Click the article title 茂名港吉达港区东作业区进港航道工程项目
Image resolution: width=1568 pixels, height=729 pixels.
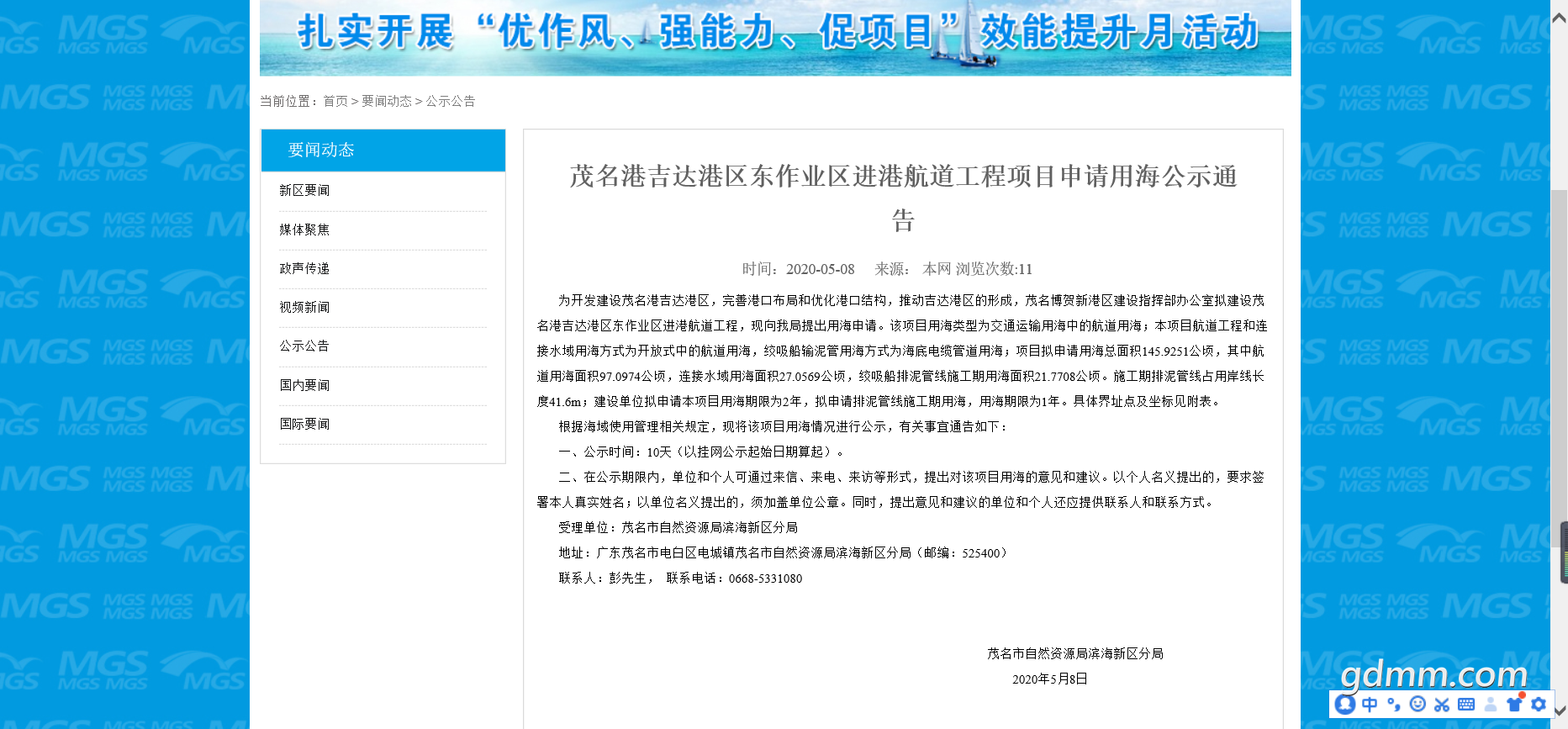903,198
